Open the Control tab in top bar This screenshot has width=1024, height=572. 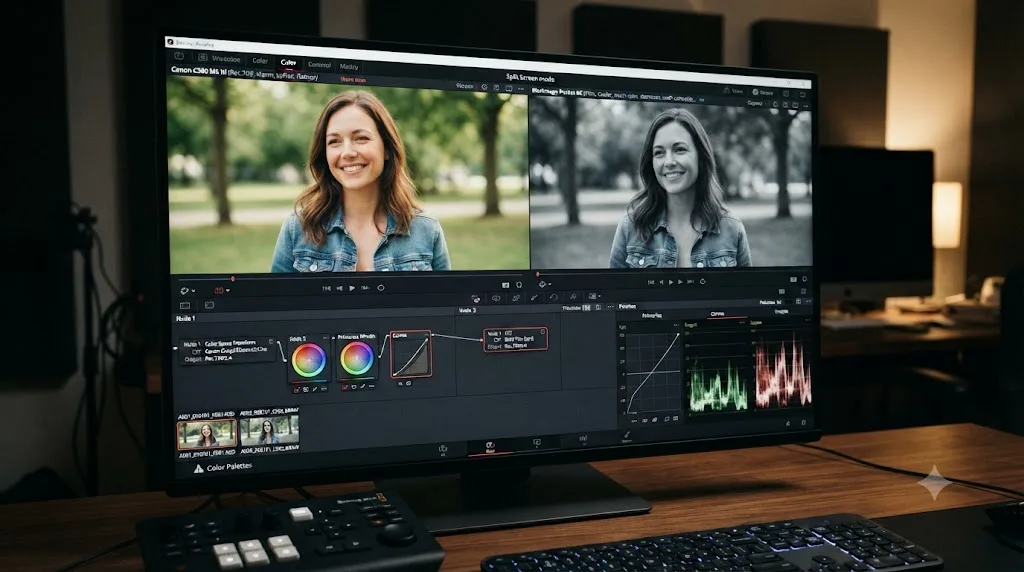(319, 65)
